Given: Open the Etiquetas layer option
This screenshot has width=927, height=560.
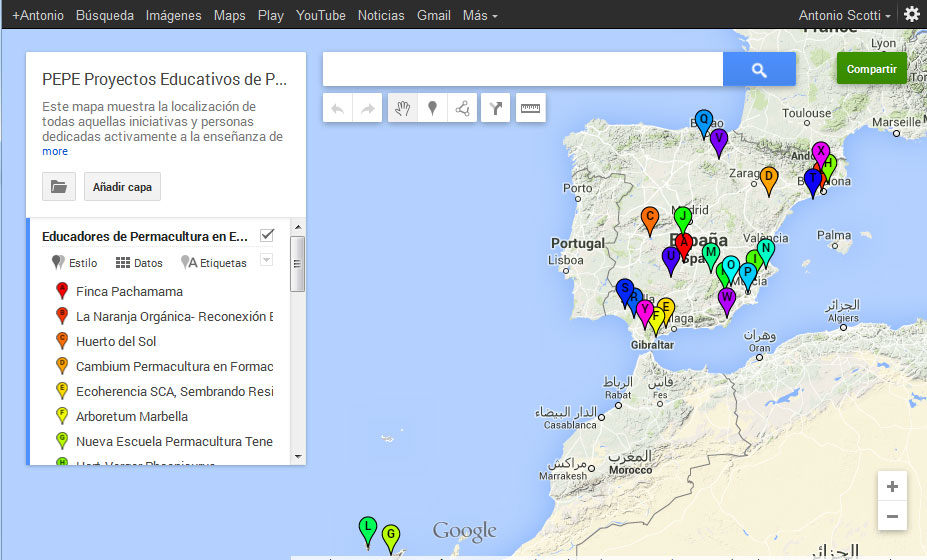Looking at the screenshot, I should (214, 263).
